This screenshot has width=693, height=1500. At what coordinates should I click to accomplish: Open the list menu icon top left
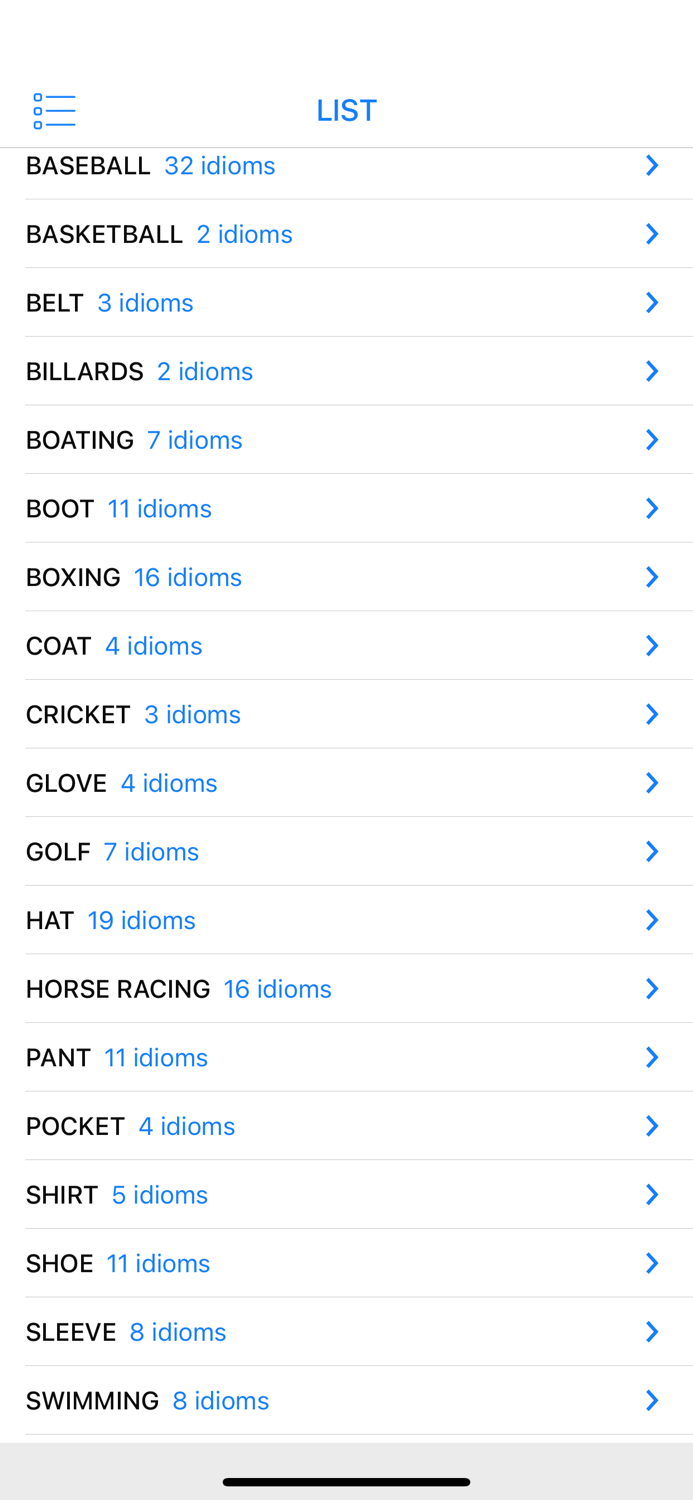(54, 110)
